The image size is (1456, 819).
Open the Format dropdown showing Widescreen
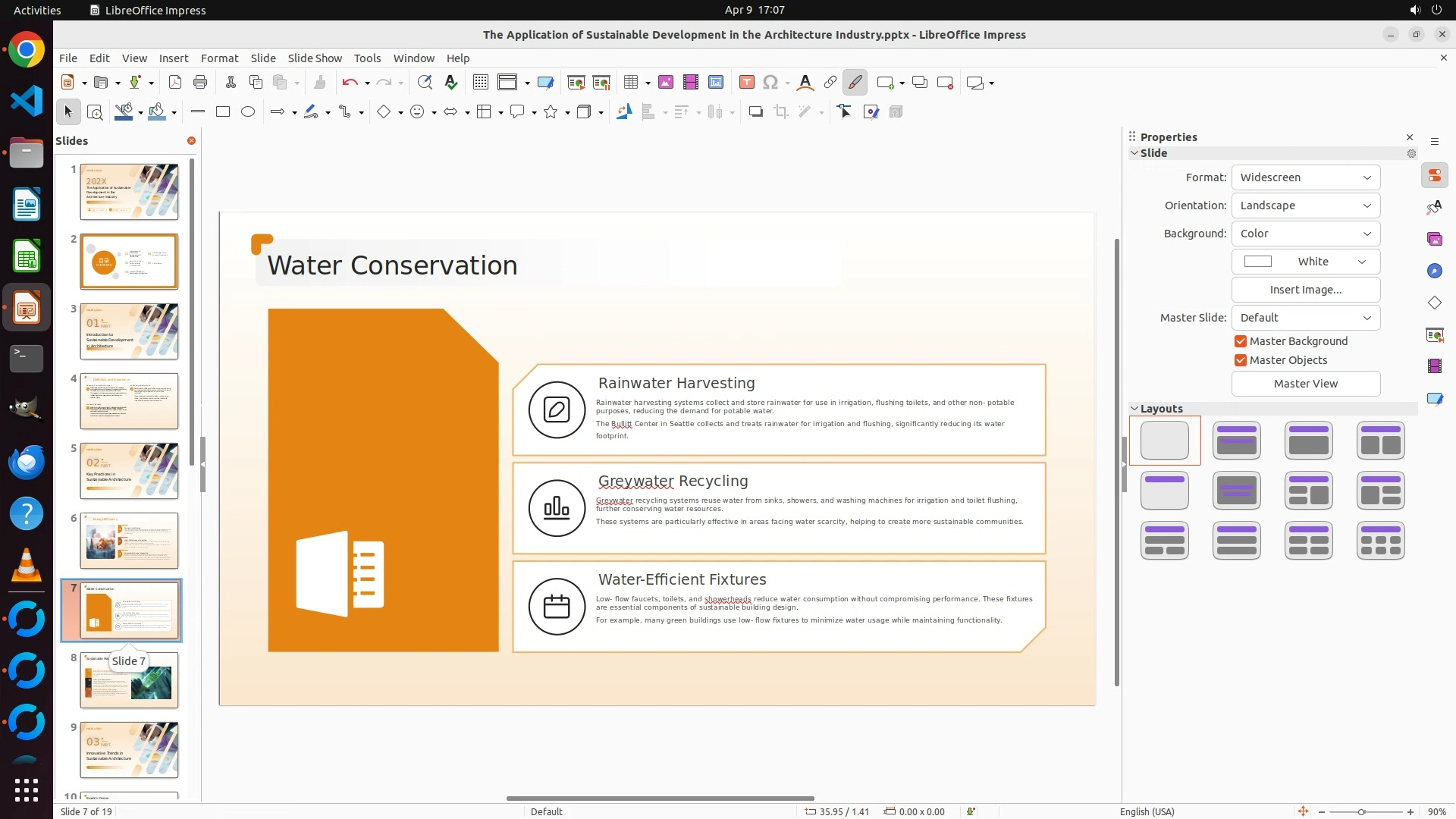pos(1305,177)
